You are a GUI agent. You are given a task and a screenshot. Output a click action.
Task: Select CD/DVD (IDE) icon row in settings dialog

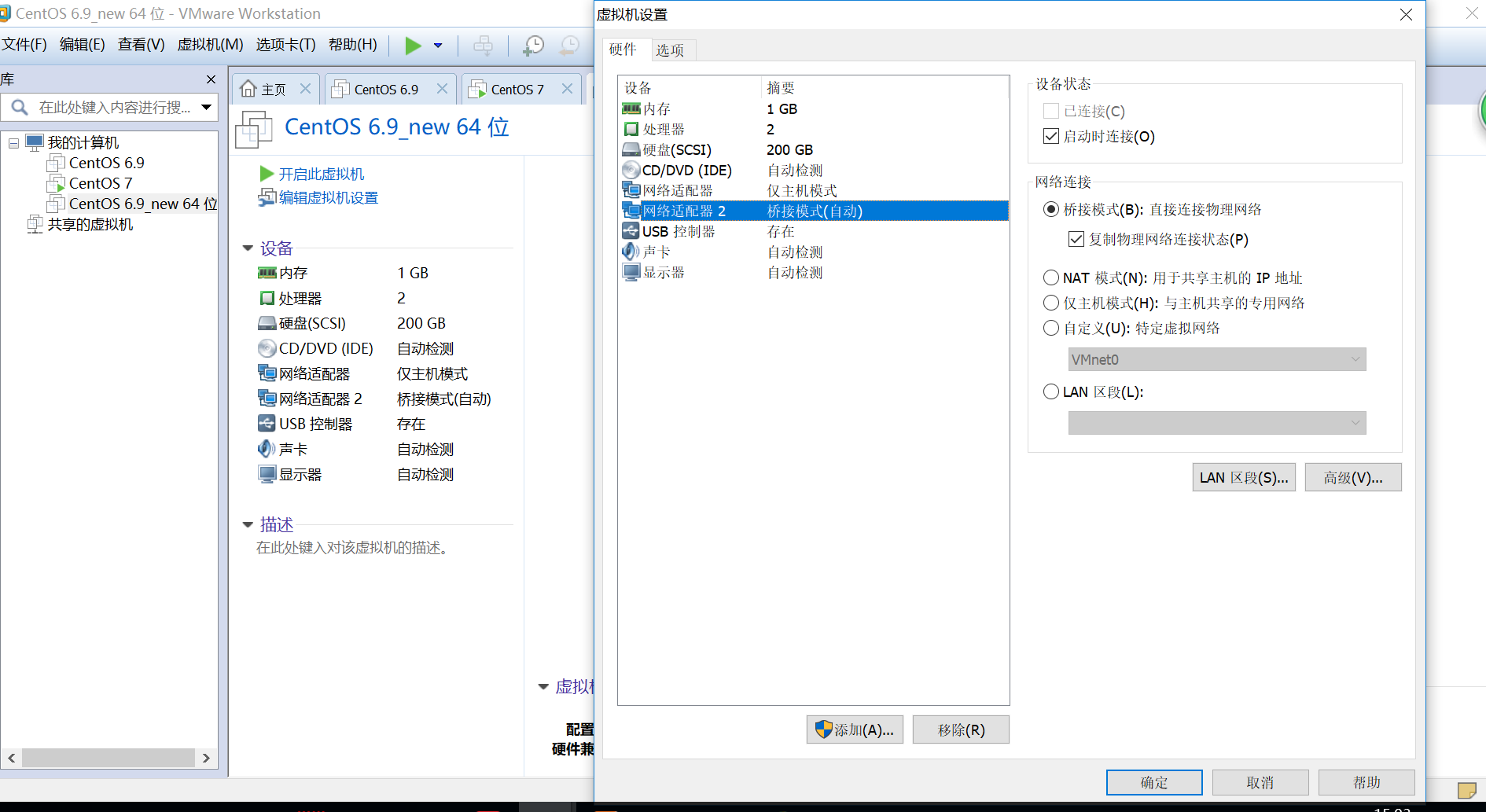click(631, 170)
